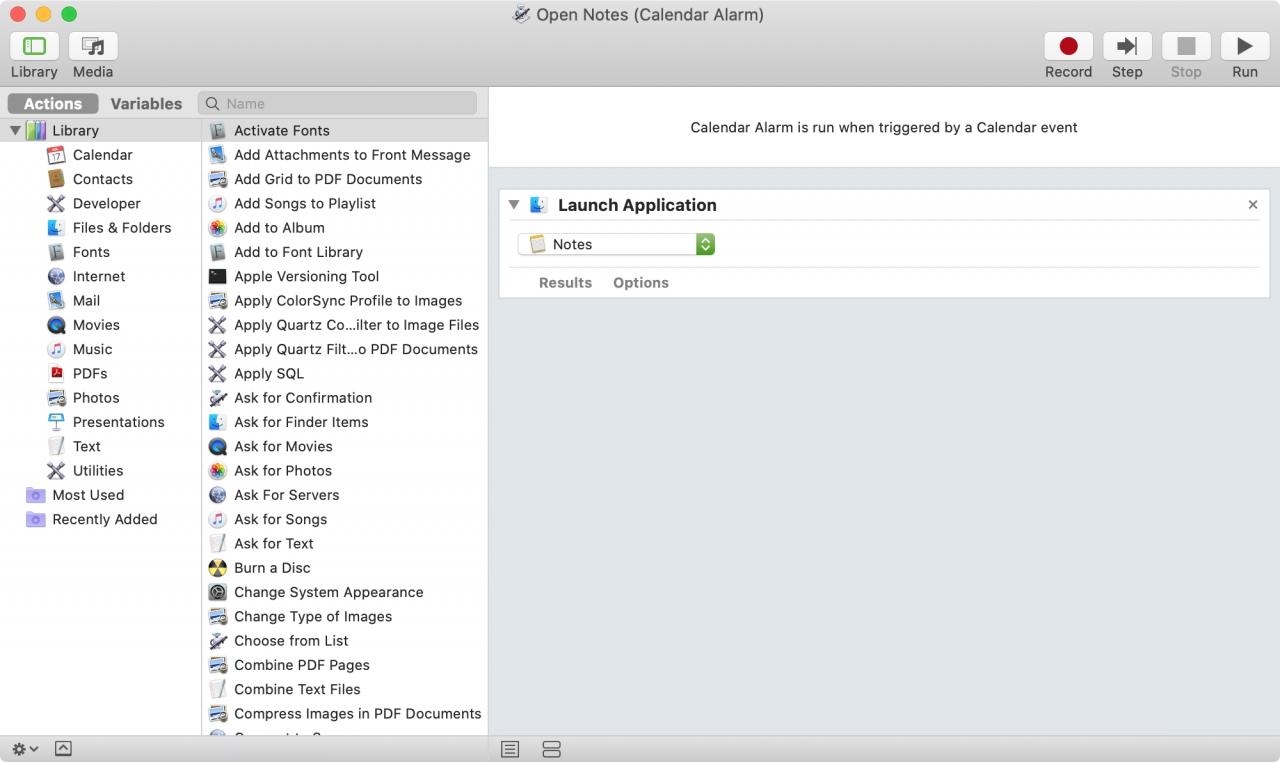Open the Media browser icon

(x=93, y=46)
